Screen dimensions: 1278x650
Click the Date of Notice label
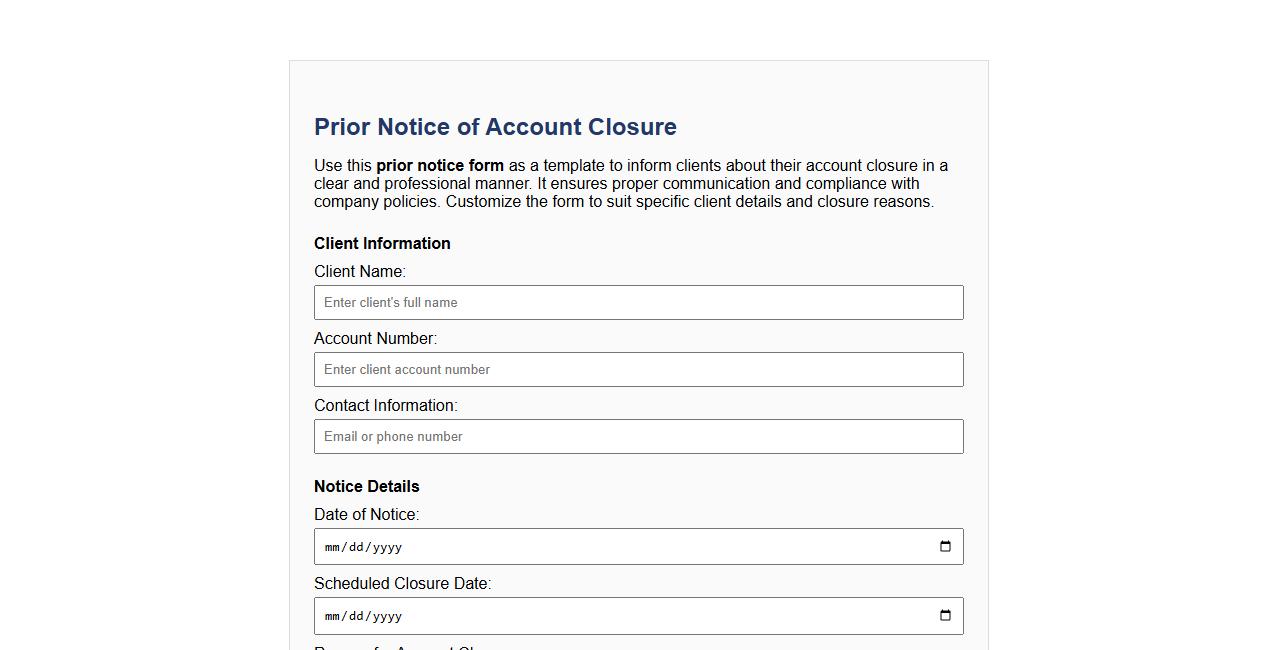(367, 514)
